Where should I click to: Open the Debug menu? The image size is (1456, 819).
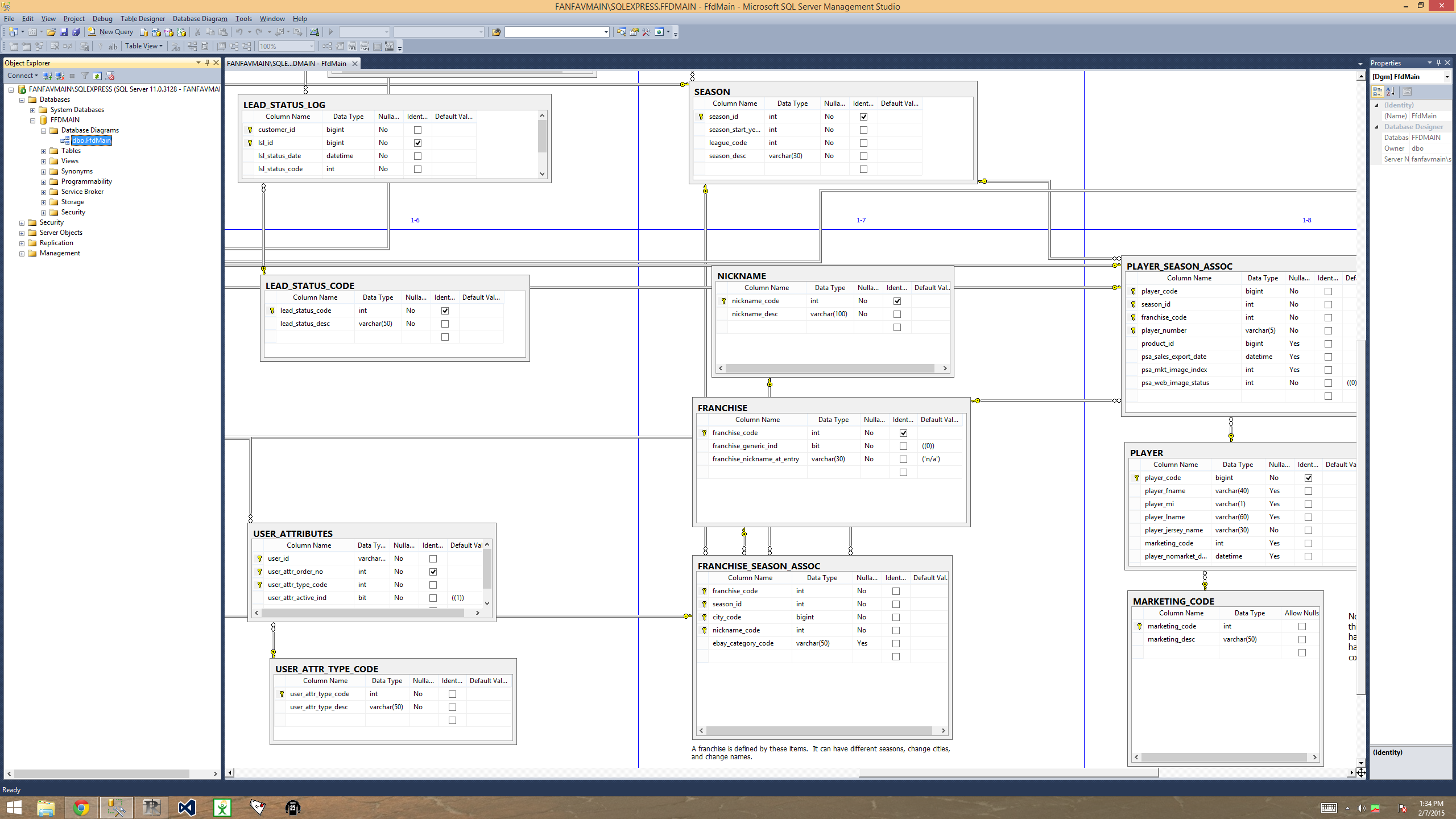click(102, 19)
